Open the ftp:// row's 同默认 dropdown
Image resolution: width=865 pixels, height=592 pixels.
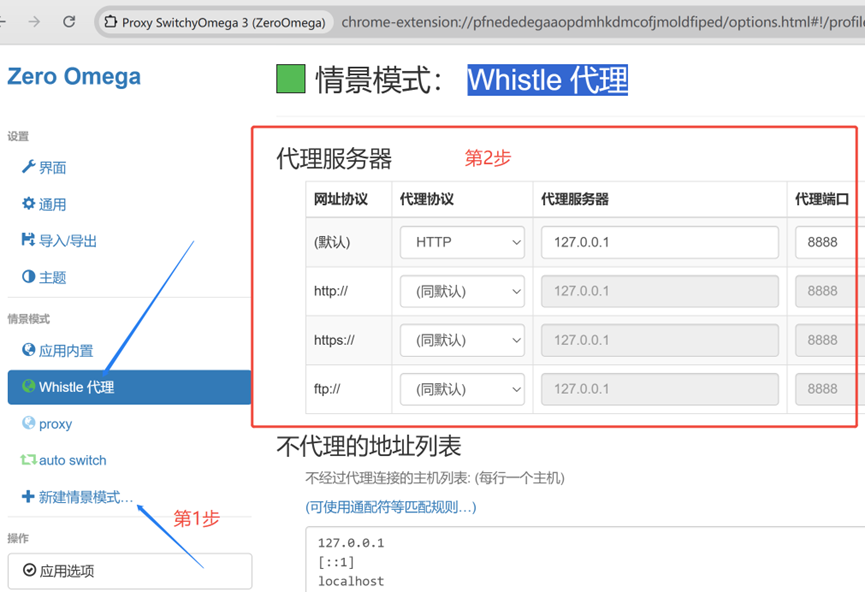pyautogui.click(x=461, y=388)
